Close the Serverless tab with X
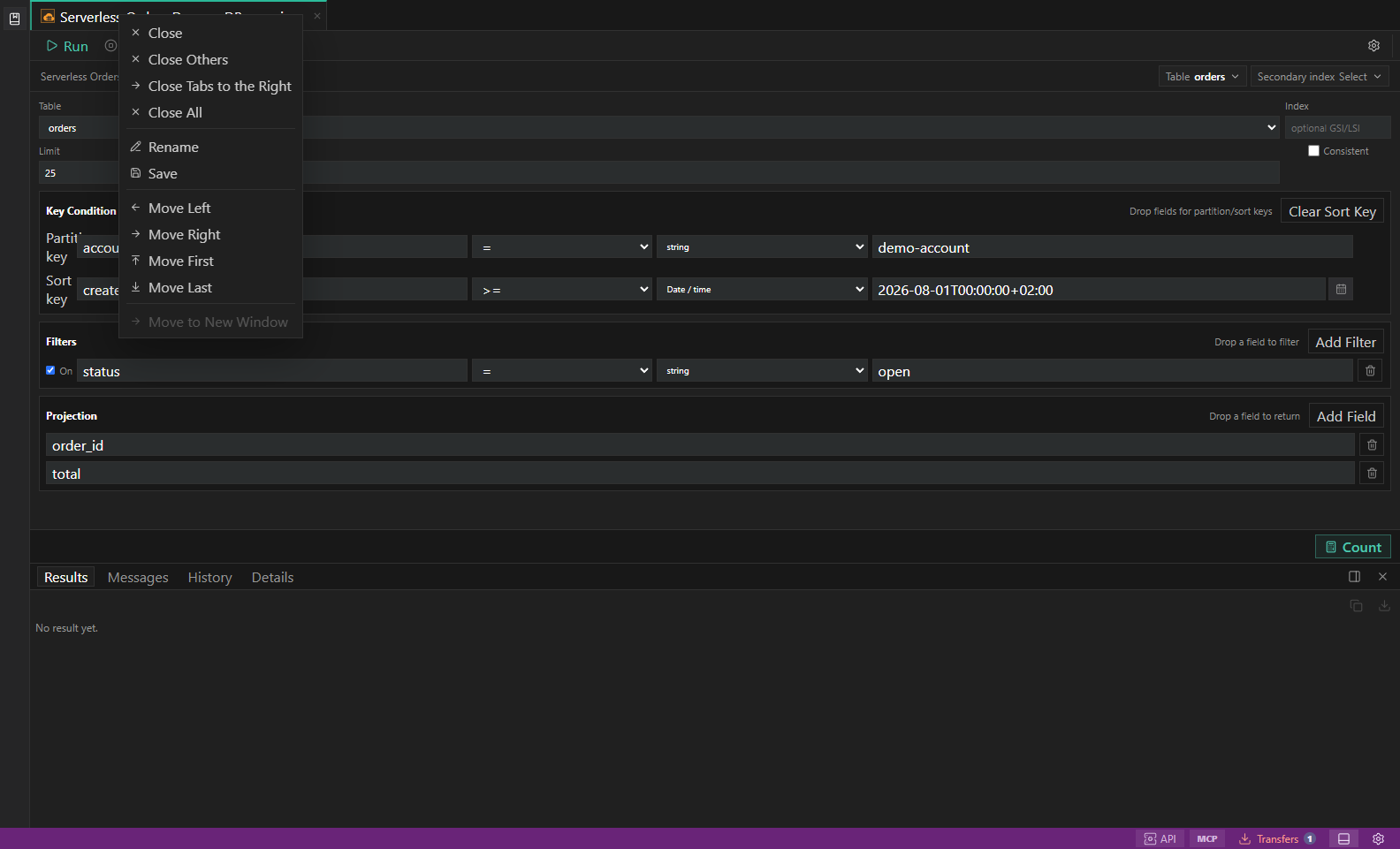1400x849 pixels. 317,16
